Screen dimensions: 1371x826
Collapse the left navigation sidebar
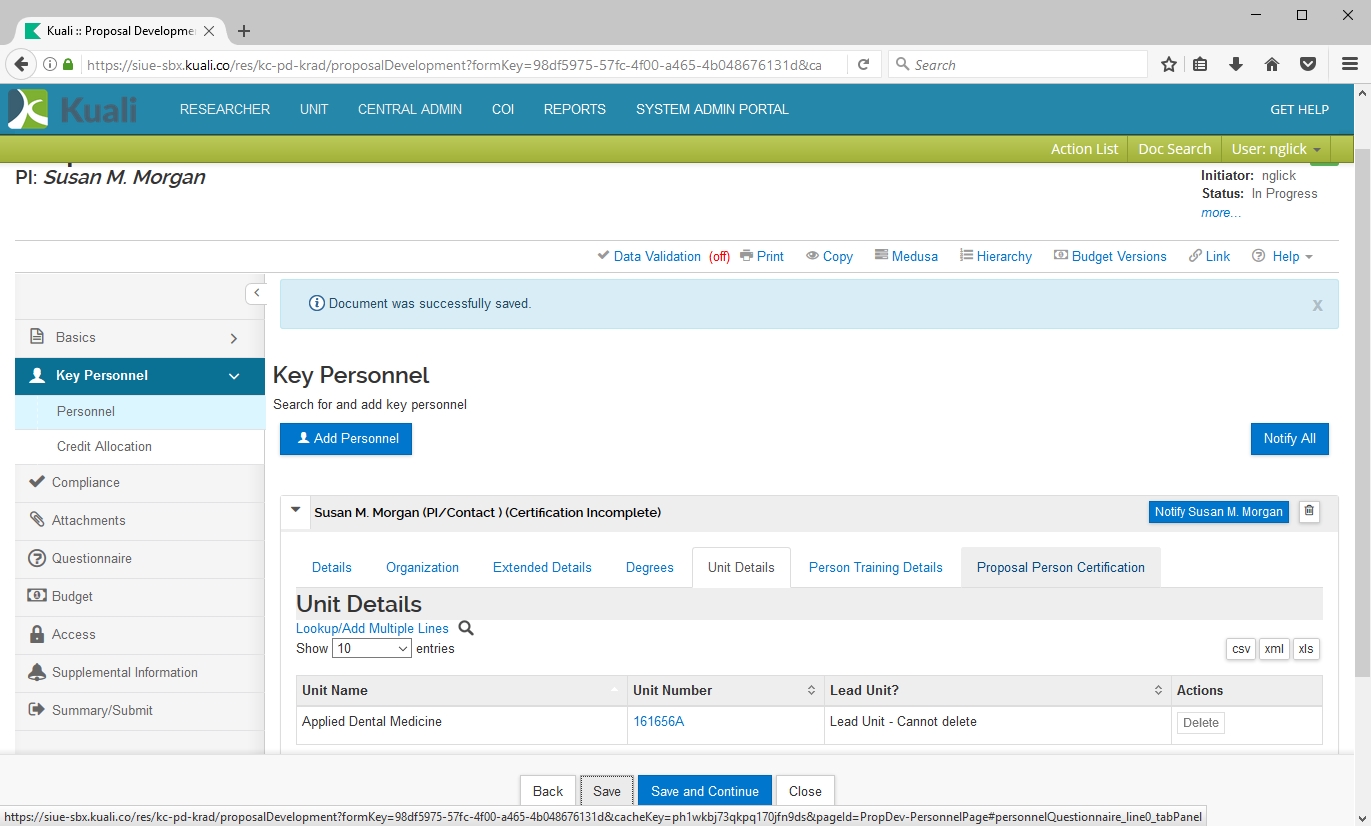(x=256, y=293)
